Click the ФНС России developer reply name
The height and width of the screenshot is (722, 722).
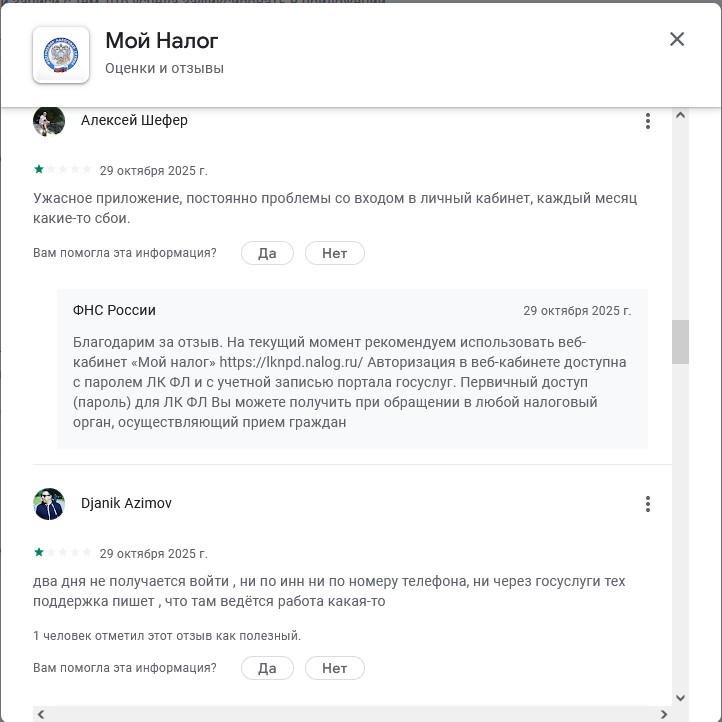(114, 310)
